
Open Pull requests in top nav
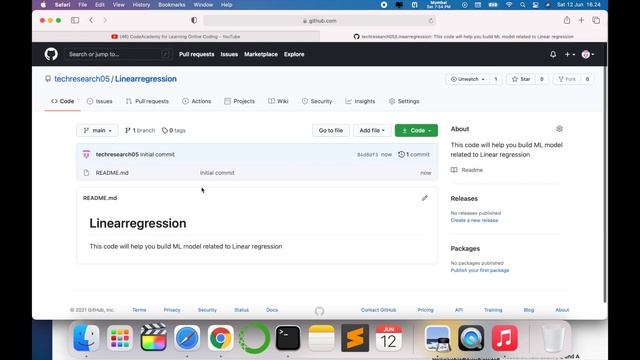[196, 54]
